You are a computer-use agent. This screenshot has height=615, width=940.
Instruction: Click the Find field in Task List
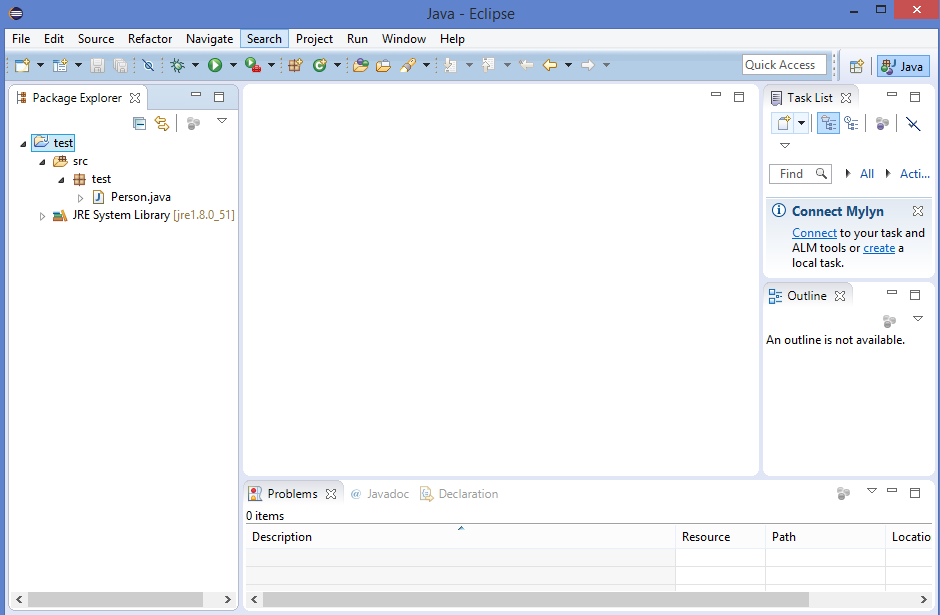[x=800, y=174]
